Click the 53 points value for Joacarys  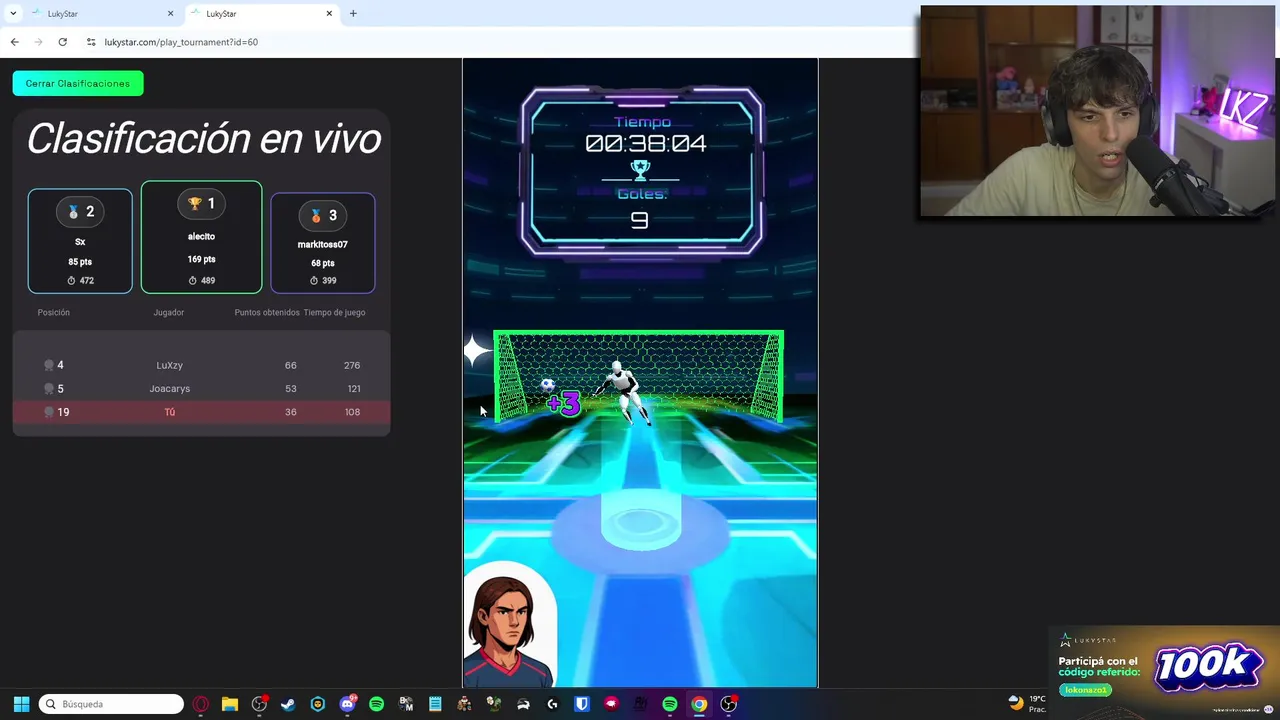(x=291, y=389)
